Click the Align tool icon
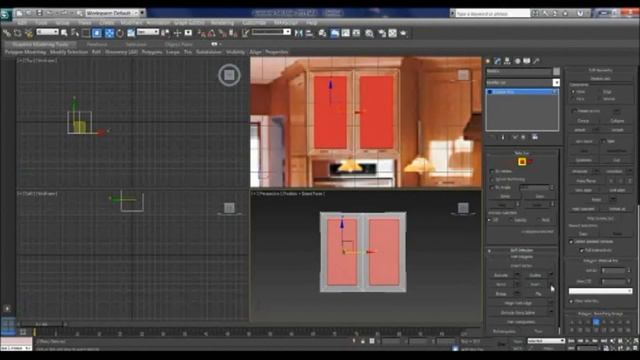Image resolution: width=640 pixels, height=360 pixels. pyautogui.click(x=309, y=33)
